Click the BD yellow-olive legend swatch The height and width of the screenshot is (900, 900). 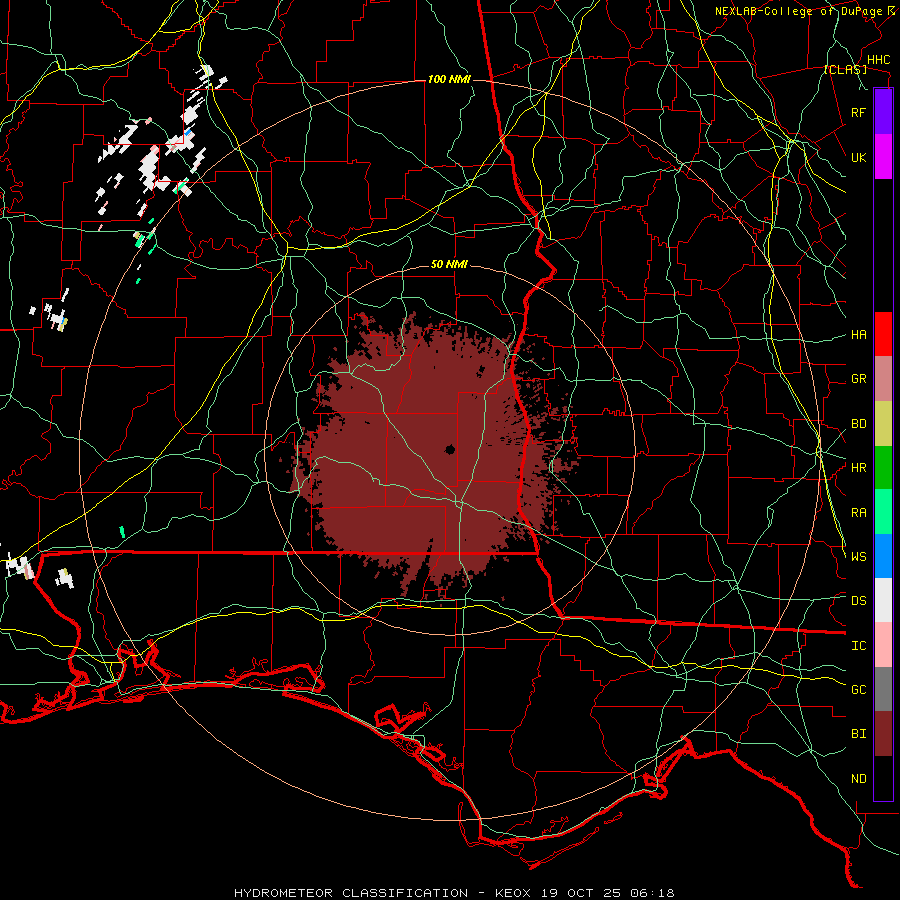tap(883, 424)
